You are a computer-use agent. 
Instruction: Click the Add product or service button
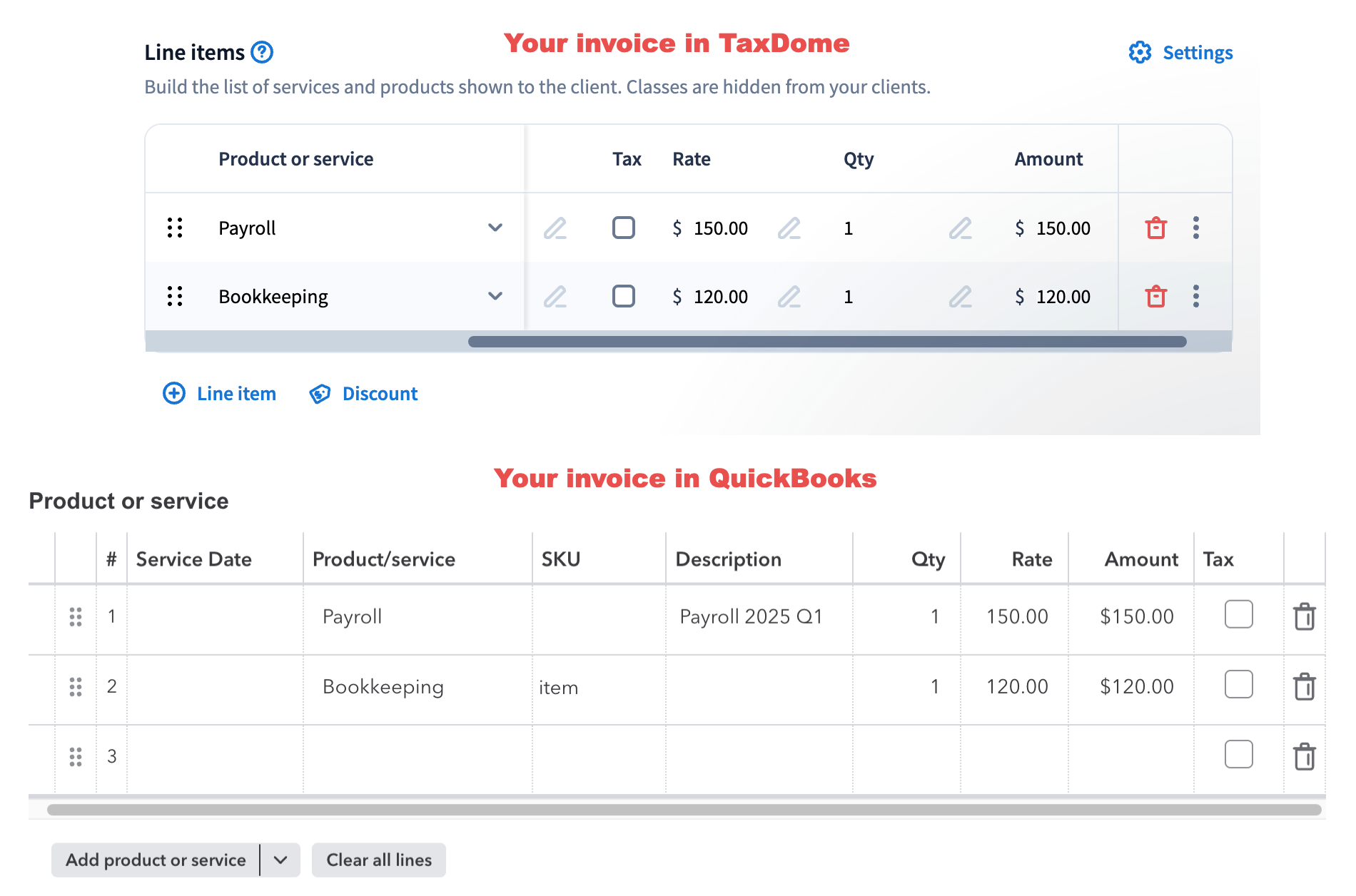click(x=156, y=860)
